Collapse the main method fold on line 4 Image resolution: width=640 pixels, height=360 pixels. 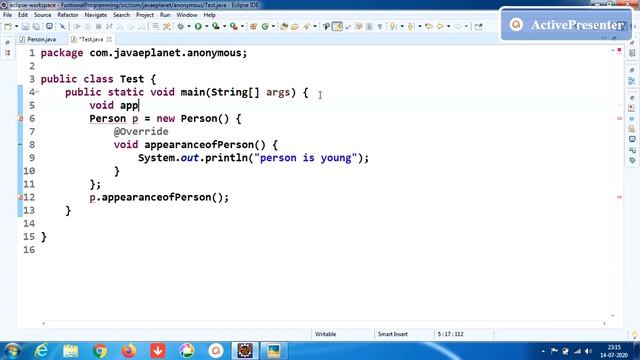[38, 92]
